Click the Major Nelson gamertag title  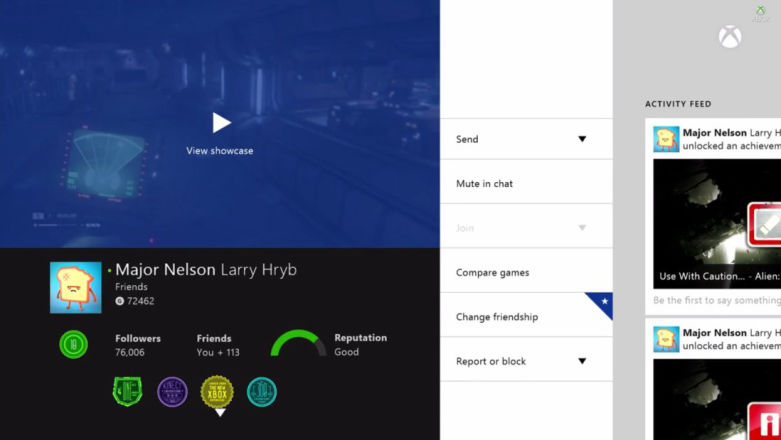pyautogui.click(x=165, y=270)
